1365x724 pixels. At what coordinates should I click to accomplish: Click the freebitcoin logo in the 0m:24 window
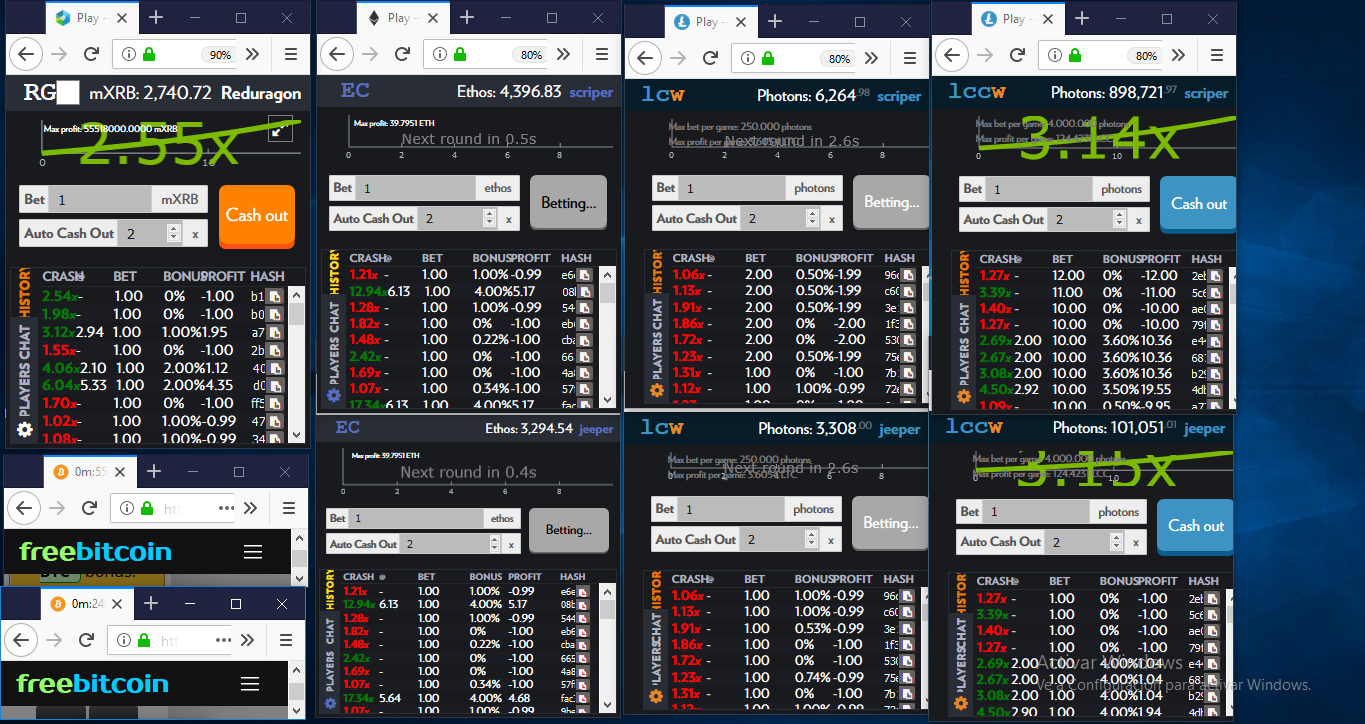point(92,684)
